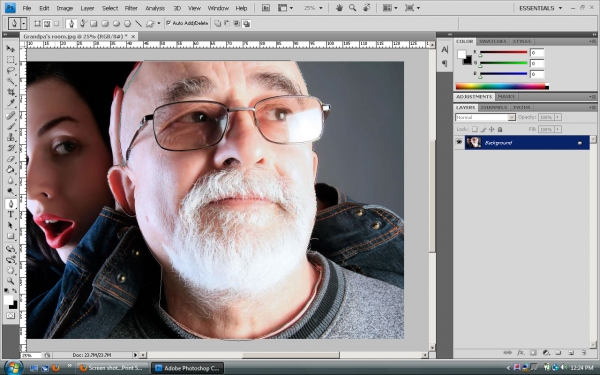Hide the Background layer with the eye icon

[x=459, y=142]
